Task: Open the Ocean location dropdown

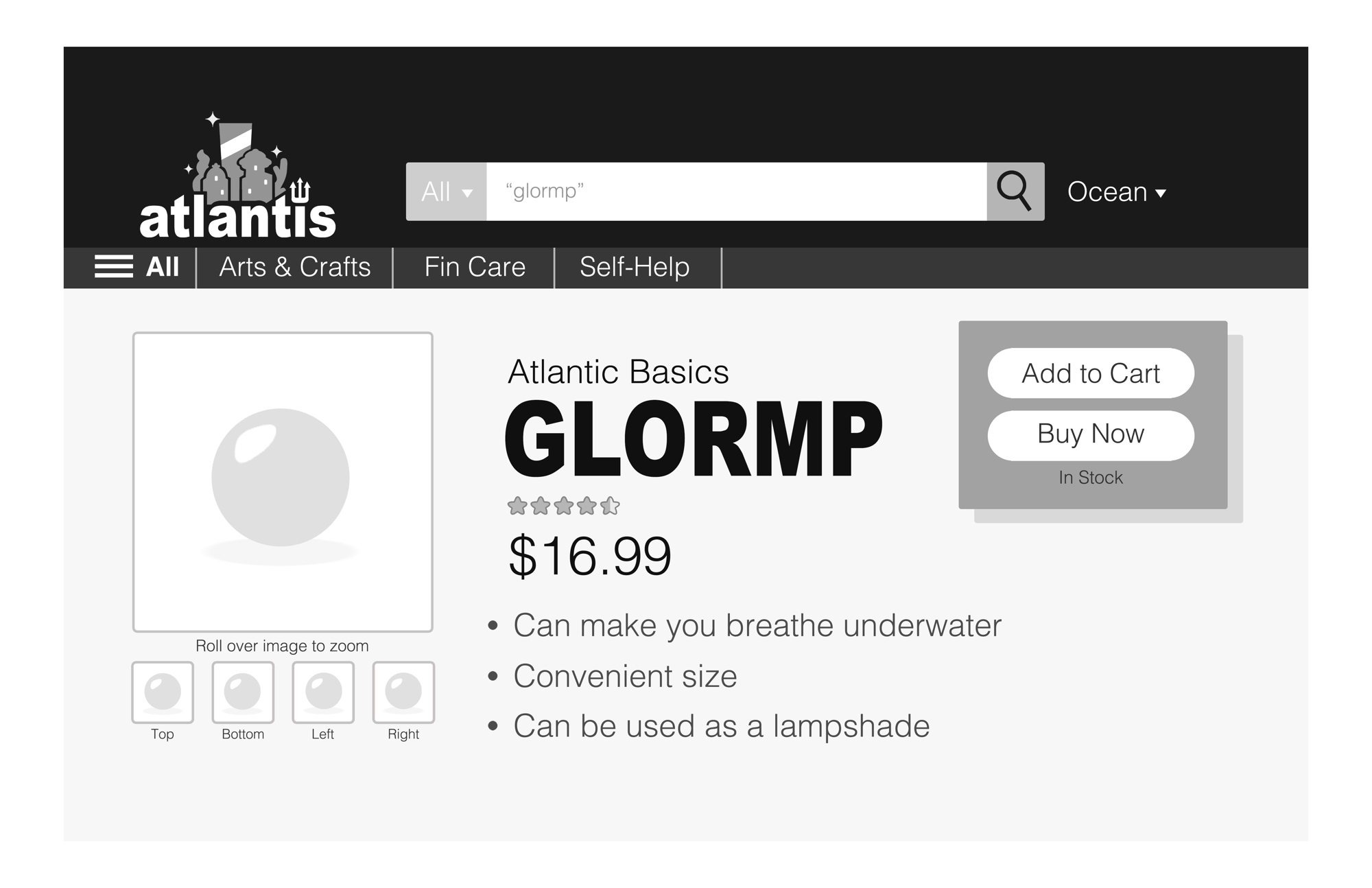Action: point(1116,192)
